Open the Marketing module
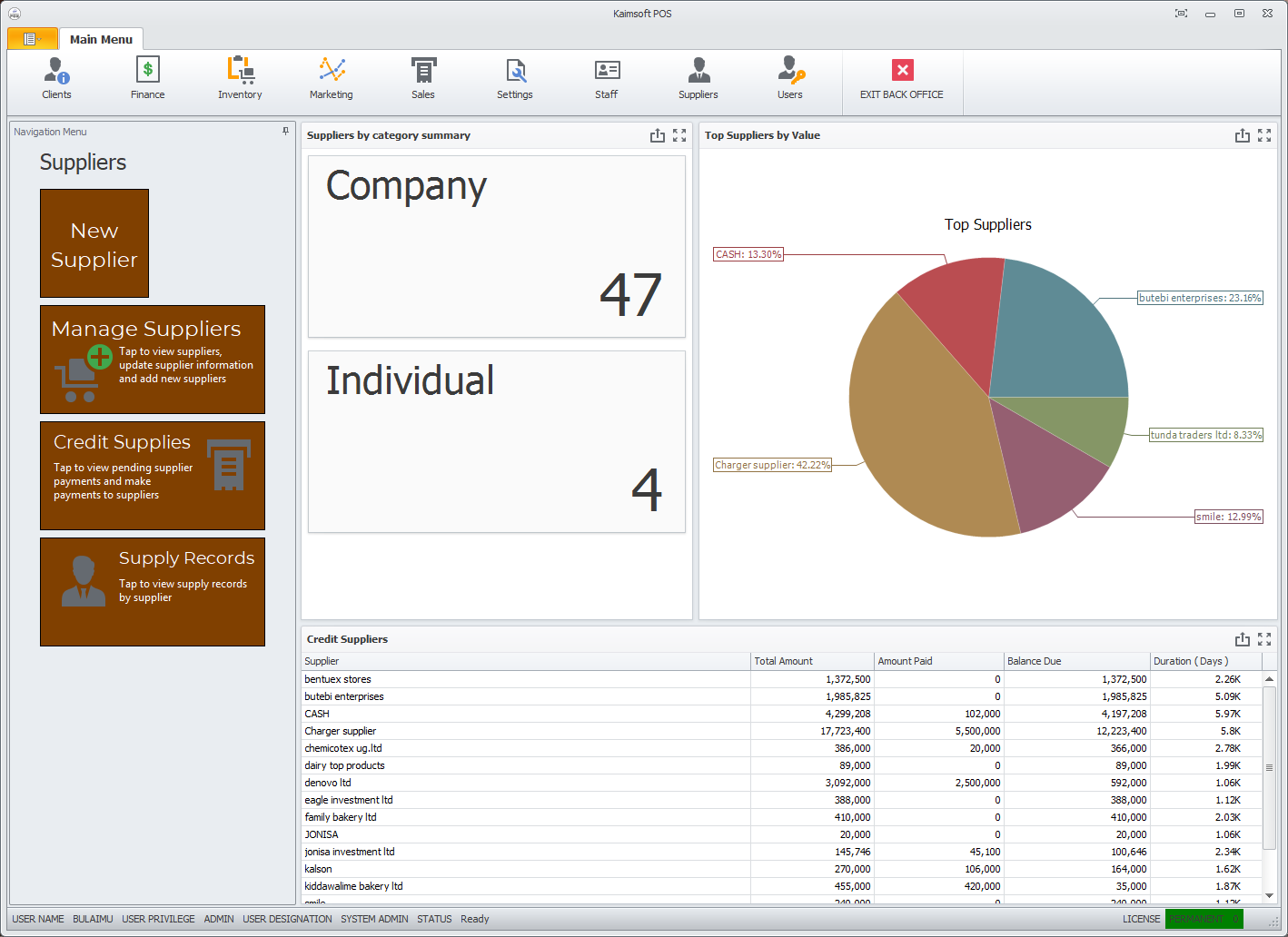 [x=332, y=79]
